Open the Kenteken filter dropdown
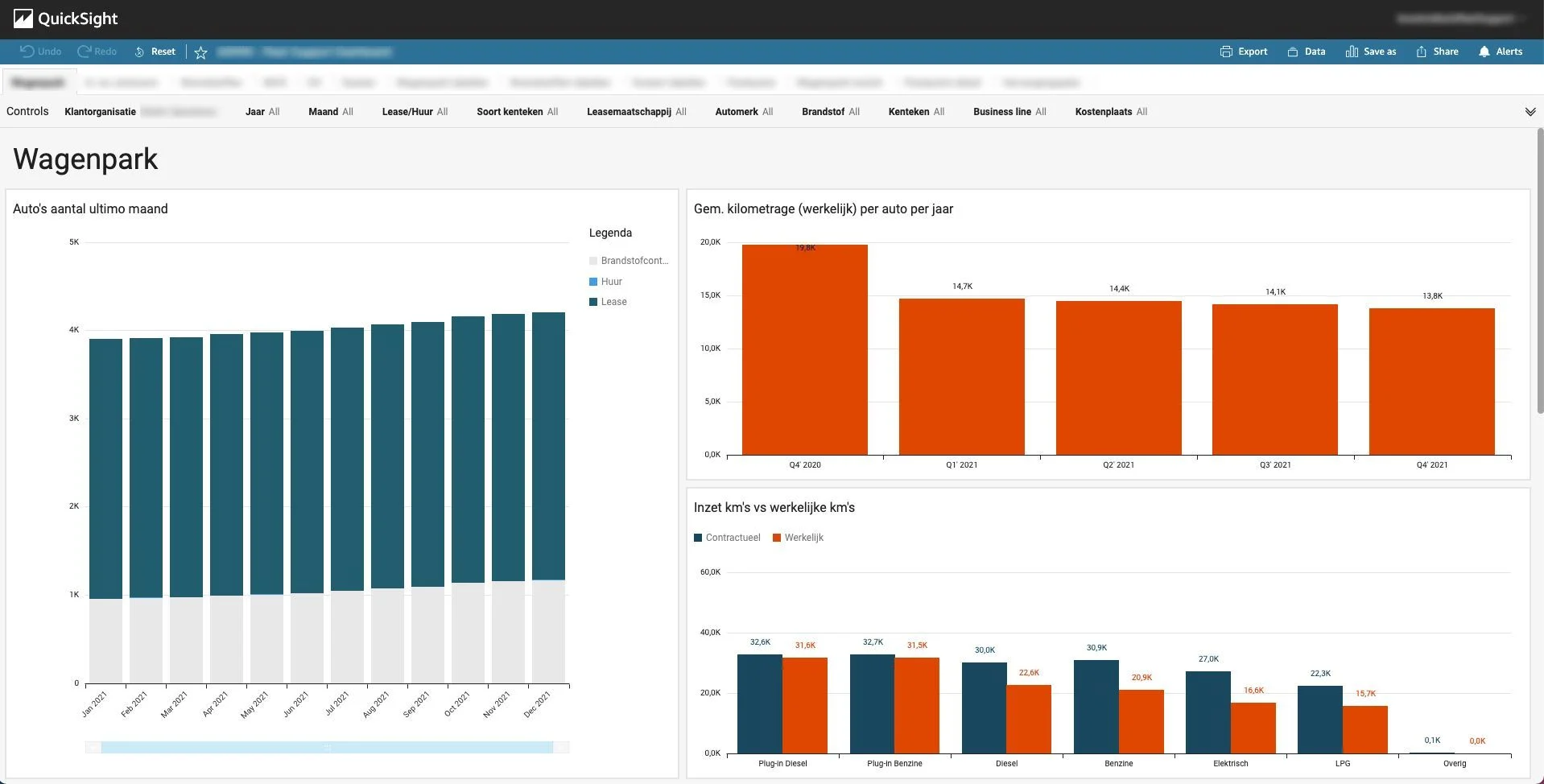 click(916, 112)
